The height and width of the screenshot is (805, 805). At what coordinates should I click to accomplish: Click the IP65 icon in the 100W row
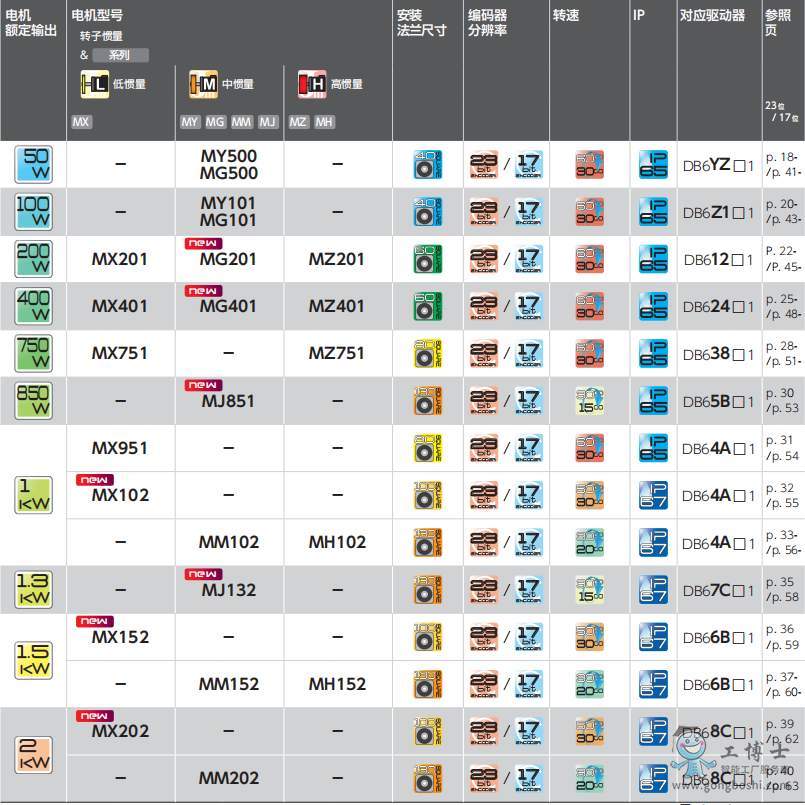point(653,212)
